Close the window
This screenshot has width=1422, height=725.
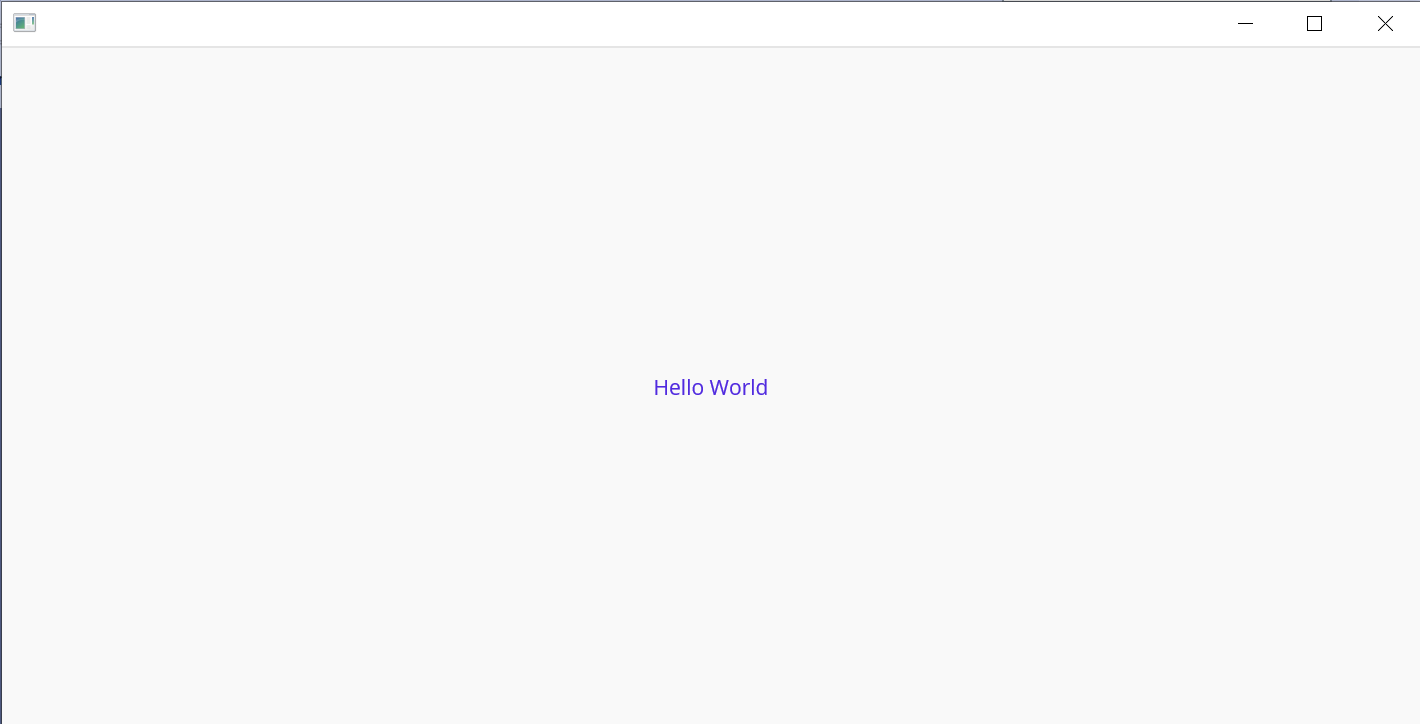[1385, 24]
